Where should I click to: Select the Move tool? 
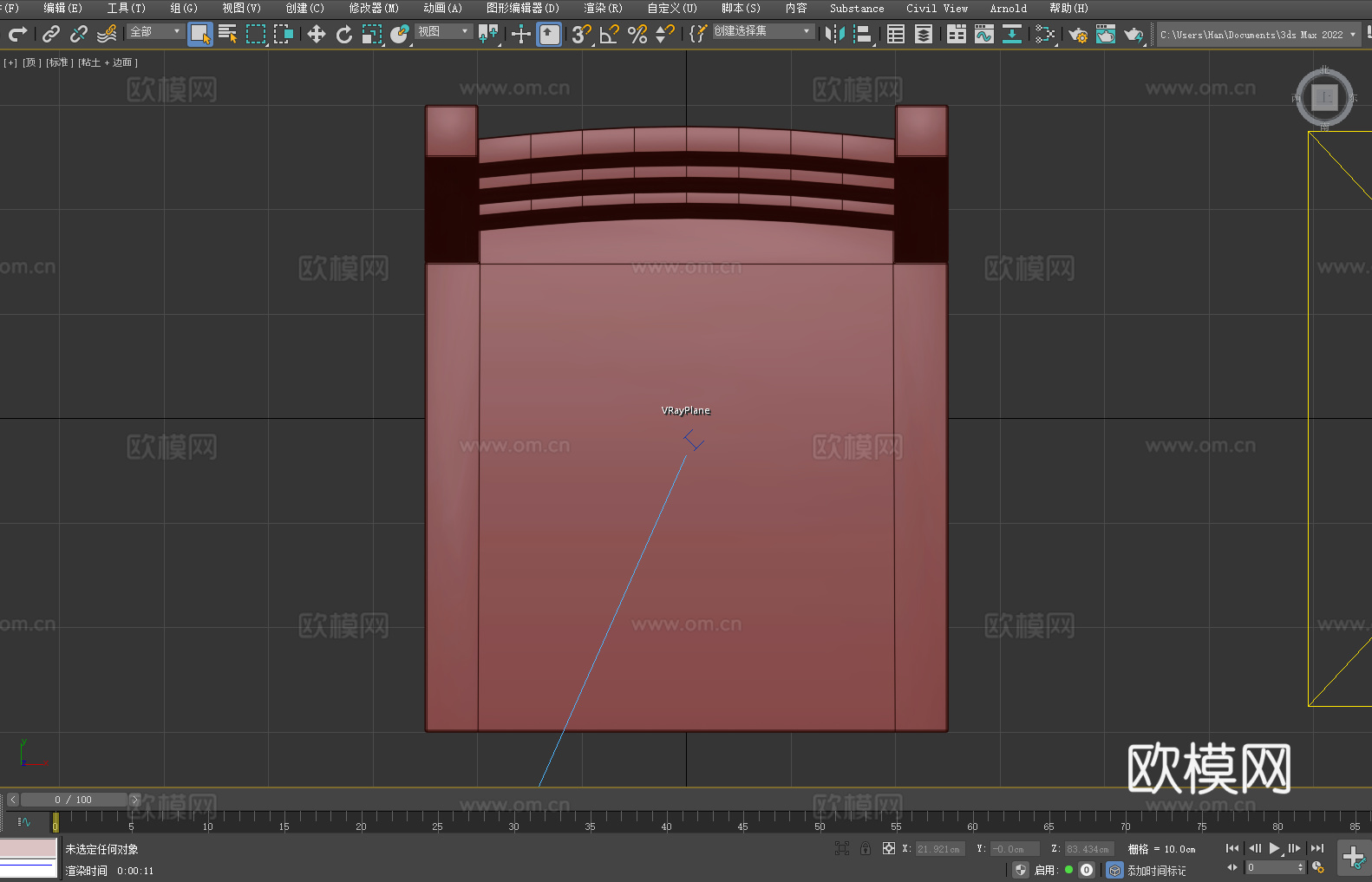coord(317,34)
